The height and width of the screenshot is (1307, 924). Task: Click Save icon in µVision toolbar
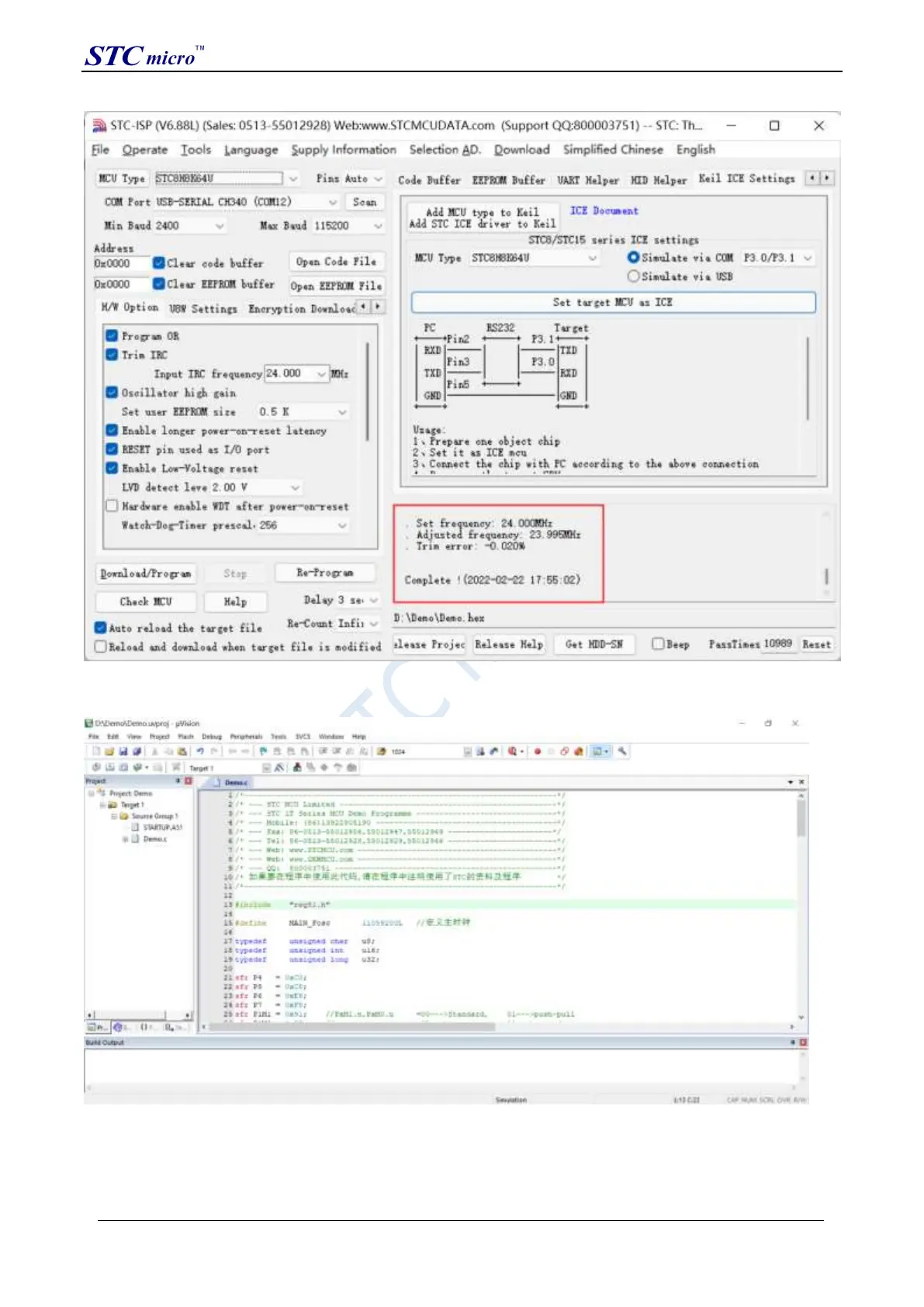tap(123, 751)
